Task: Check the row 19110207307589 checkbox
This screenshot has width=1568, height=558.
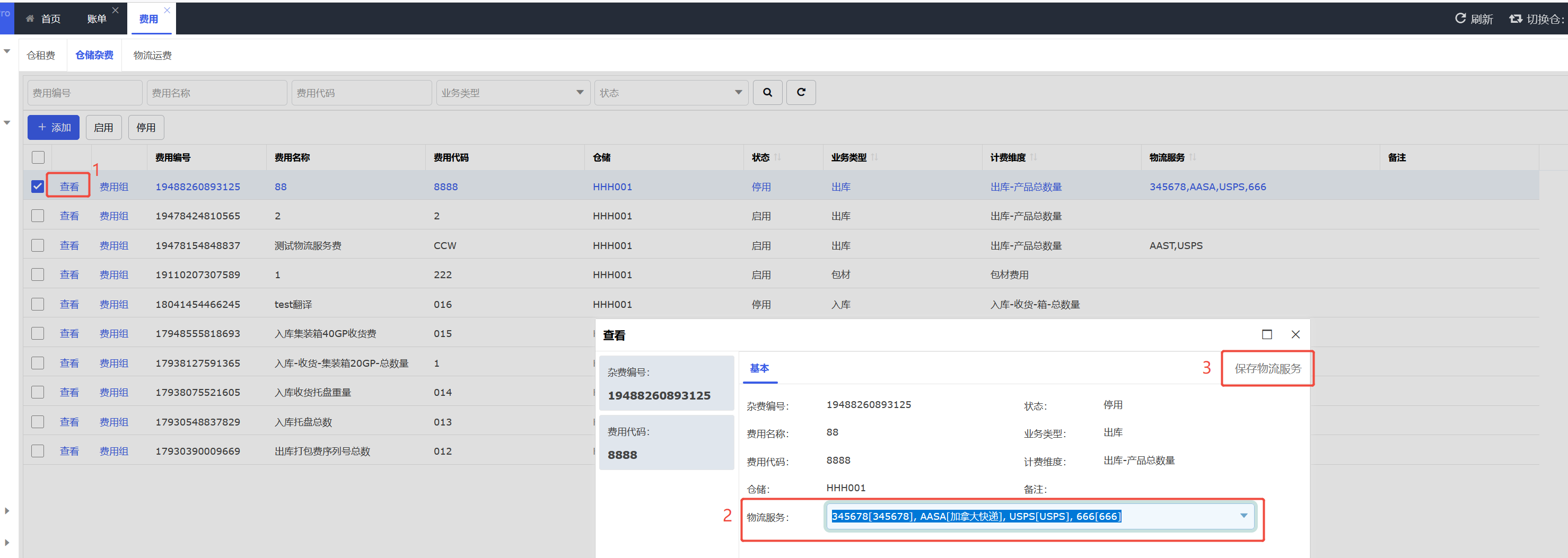Action: pyautogui.click(x=38, y=275)
